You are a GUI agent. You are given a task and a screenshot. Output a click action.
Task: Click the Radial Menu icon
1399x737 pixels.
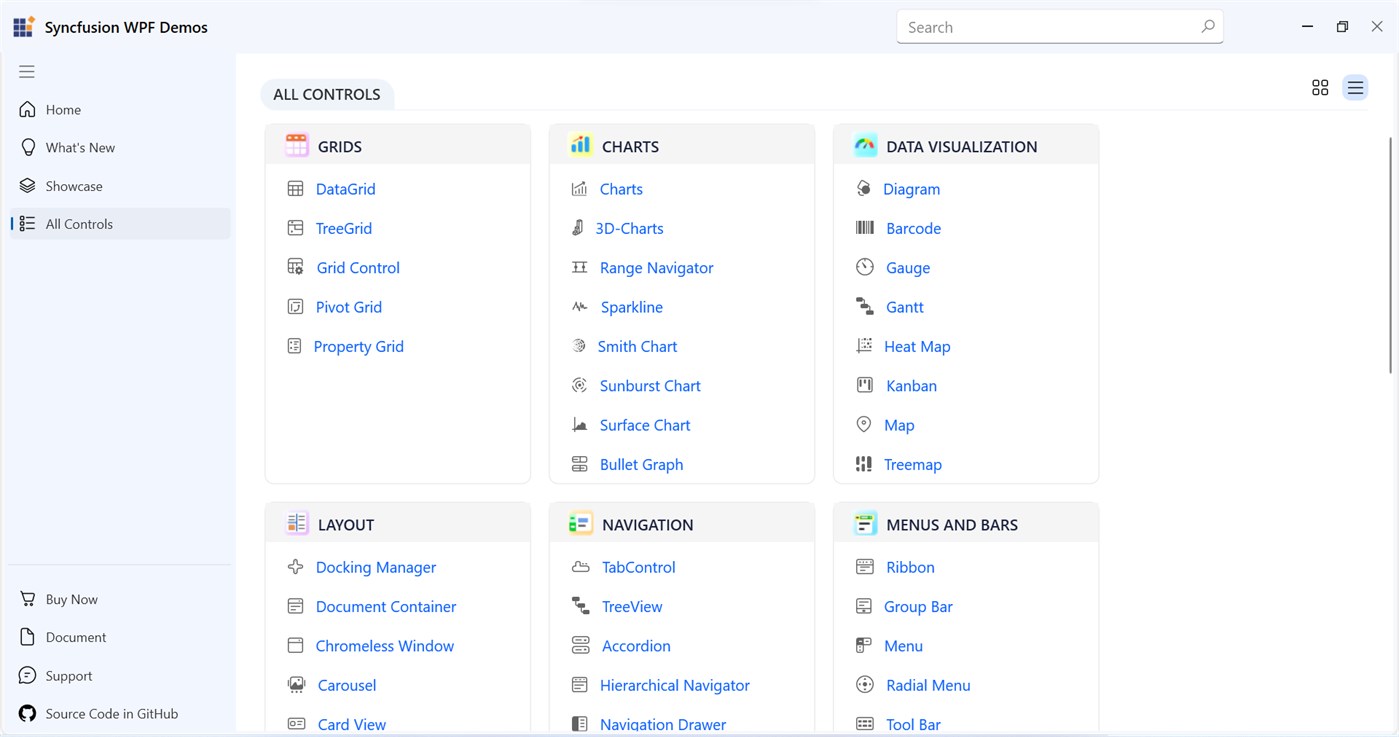[865, 685]
